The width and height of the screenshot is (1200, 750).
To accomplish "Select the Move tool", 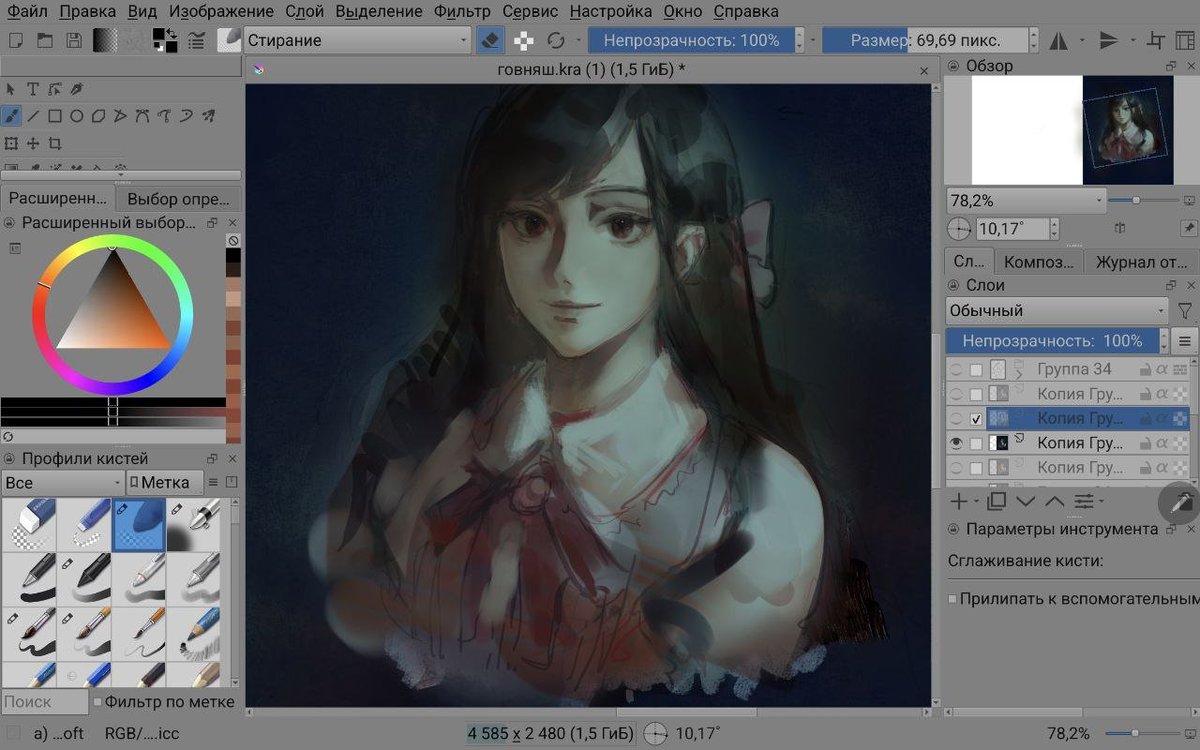I will pyautogui.click(x=33, y=143).
